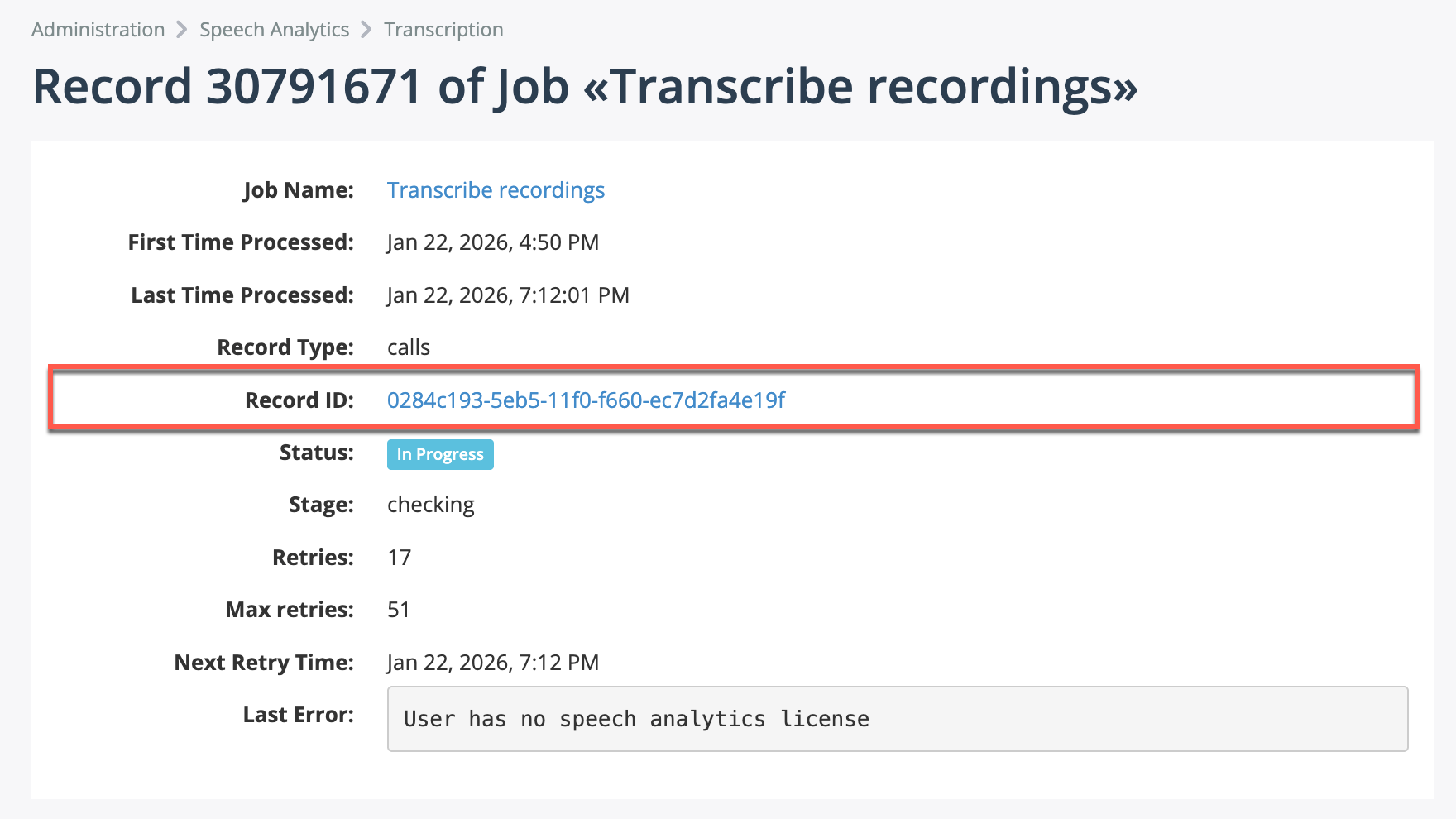The image size is (1456, 819).
Task: Click the User has no speech analytics license text
Action: click(x=635, y=719)
